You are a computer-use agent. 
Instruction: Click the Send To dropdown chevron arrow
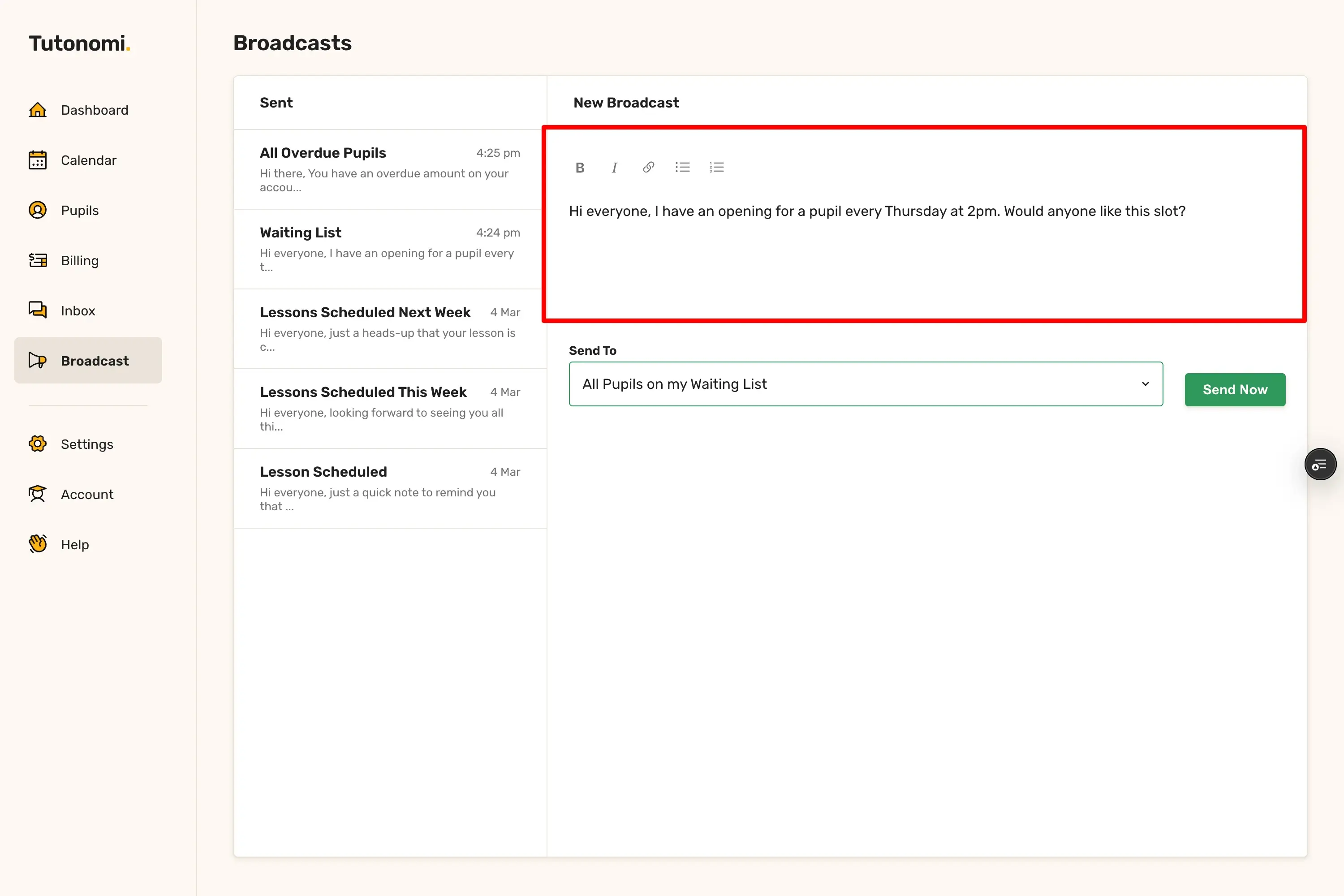1145,384
